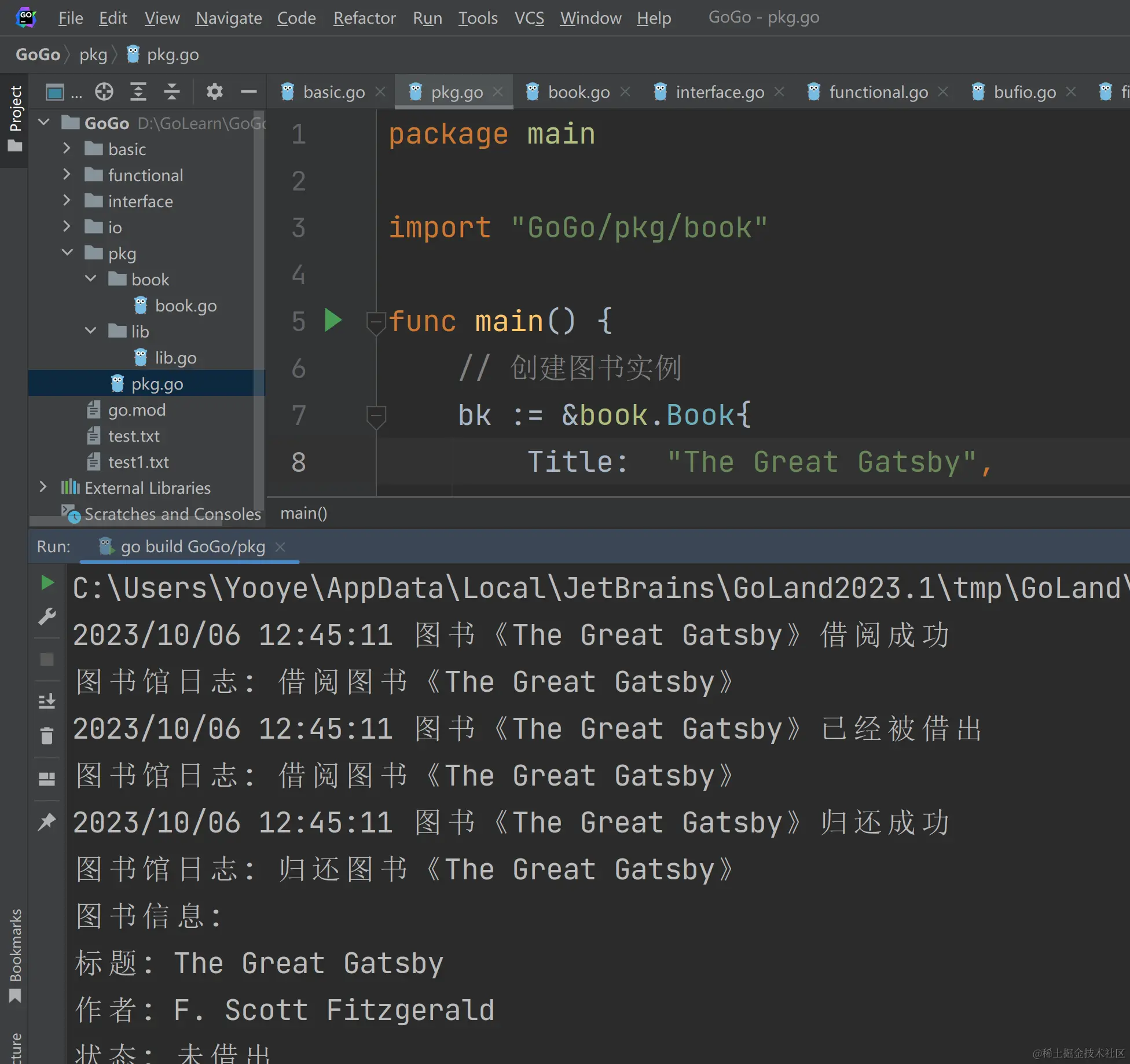Open the Project panel settings gear
1130x1064 pixels.
point(214,91)
